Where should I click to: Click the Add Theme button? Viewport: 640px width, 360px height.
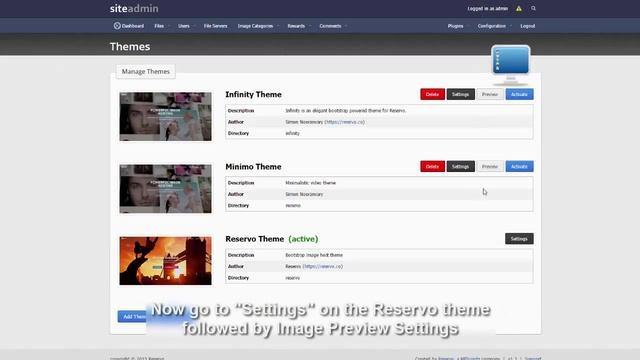[134, 317]
